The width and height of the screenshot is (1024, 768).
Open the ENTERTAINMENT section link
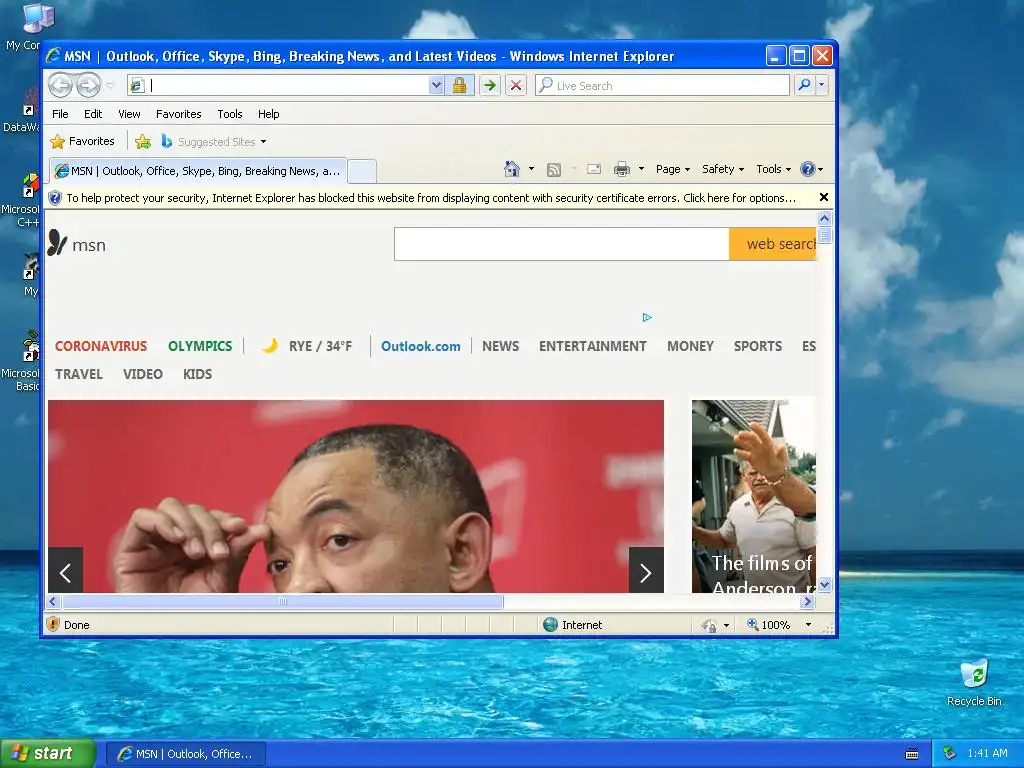point(592,346)
